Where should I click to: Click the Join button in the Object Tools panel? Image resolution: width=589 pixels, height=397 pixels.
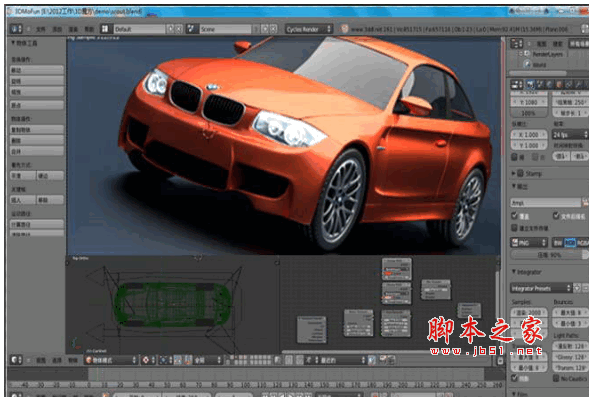click(36, 151)
